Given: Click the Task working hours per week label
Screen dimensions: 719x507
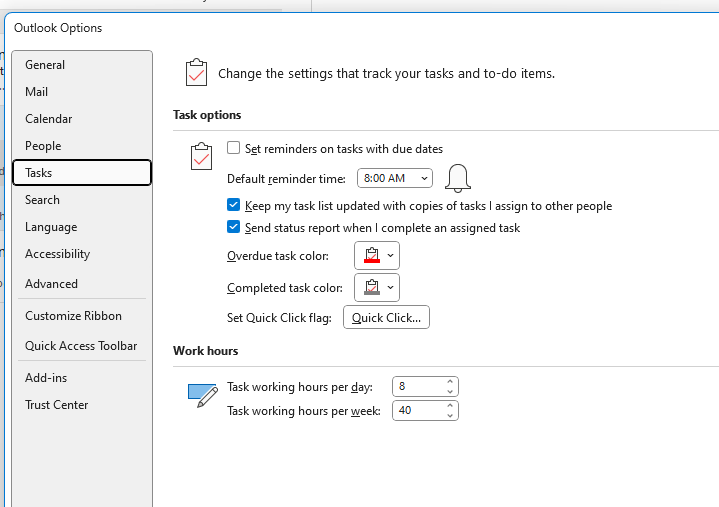Looking at the screenshot, I should tap(304, 411).
